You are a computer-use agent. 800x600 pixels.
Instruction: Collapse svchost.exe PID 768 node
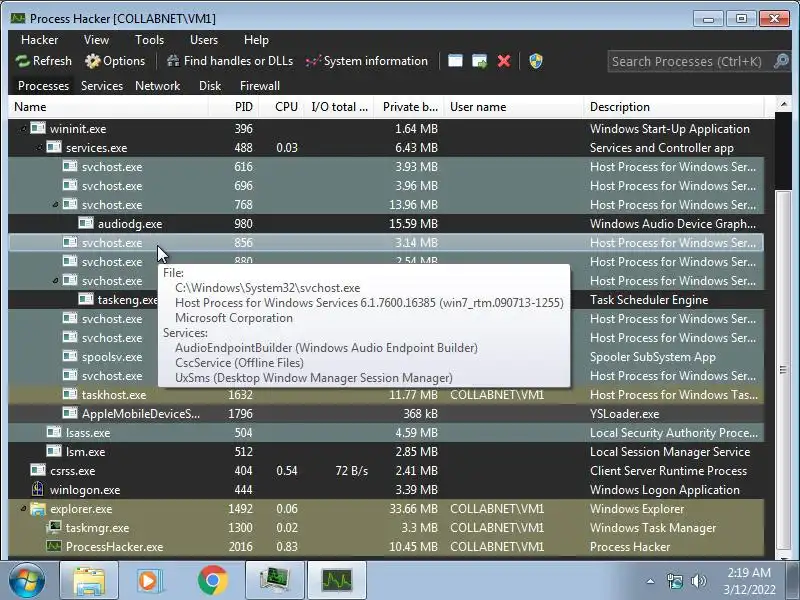coord(56,205)
